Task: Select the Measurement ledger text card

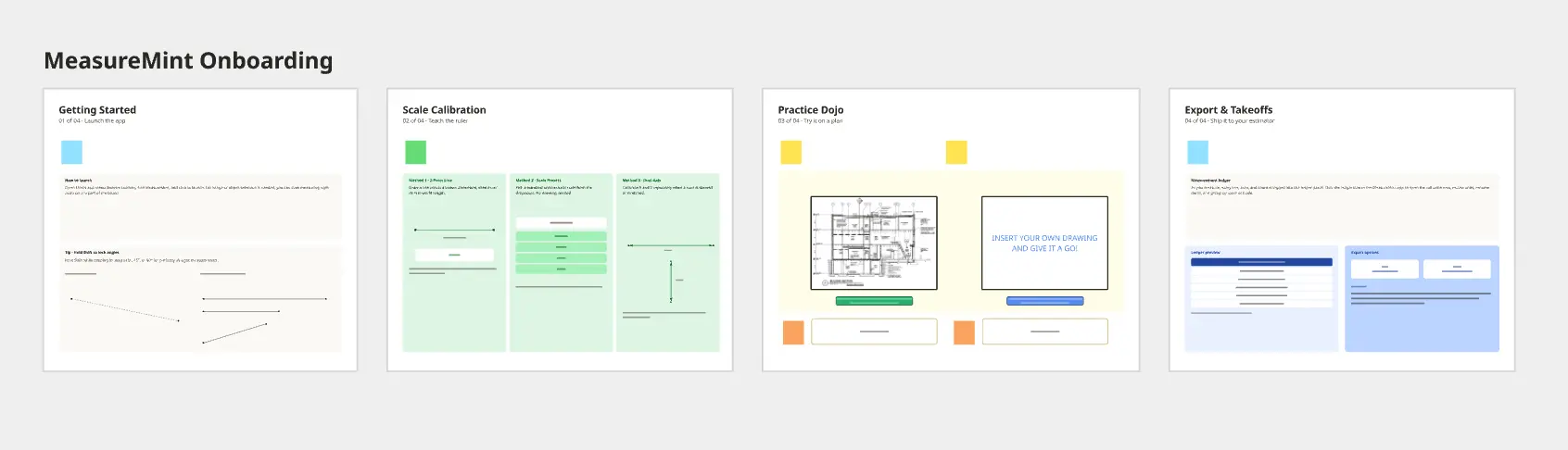Action: point(1341,206)
